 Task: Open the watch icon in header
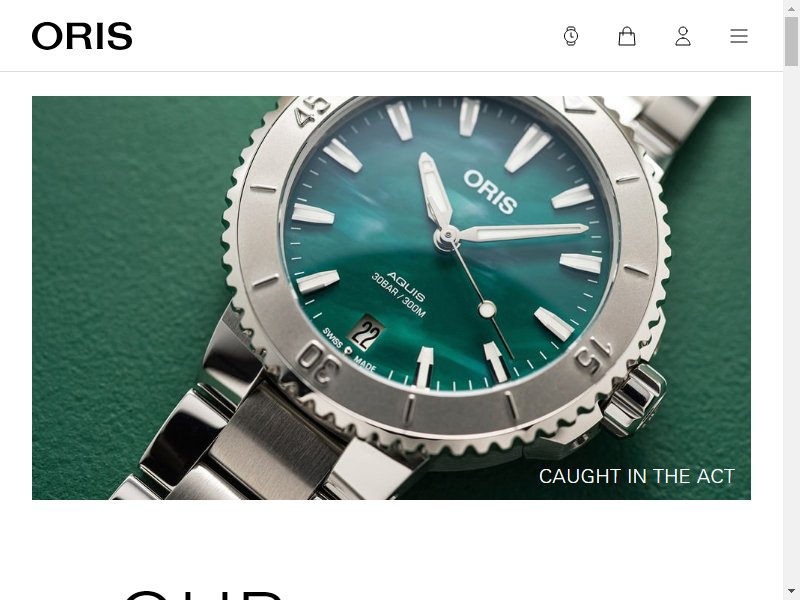point(571,36)
